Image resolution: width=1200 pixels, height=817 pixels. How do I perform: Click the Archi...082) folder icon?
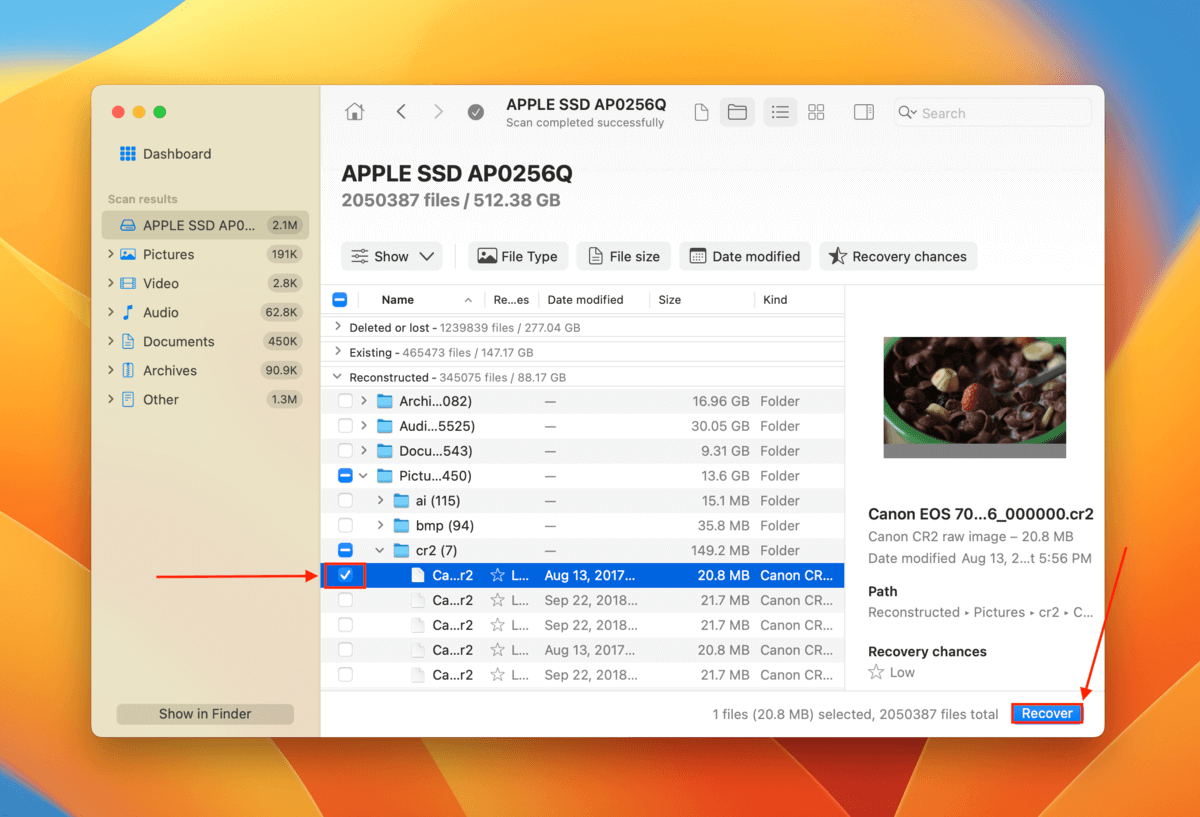[x=385, y=401]
